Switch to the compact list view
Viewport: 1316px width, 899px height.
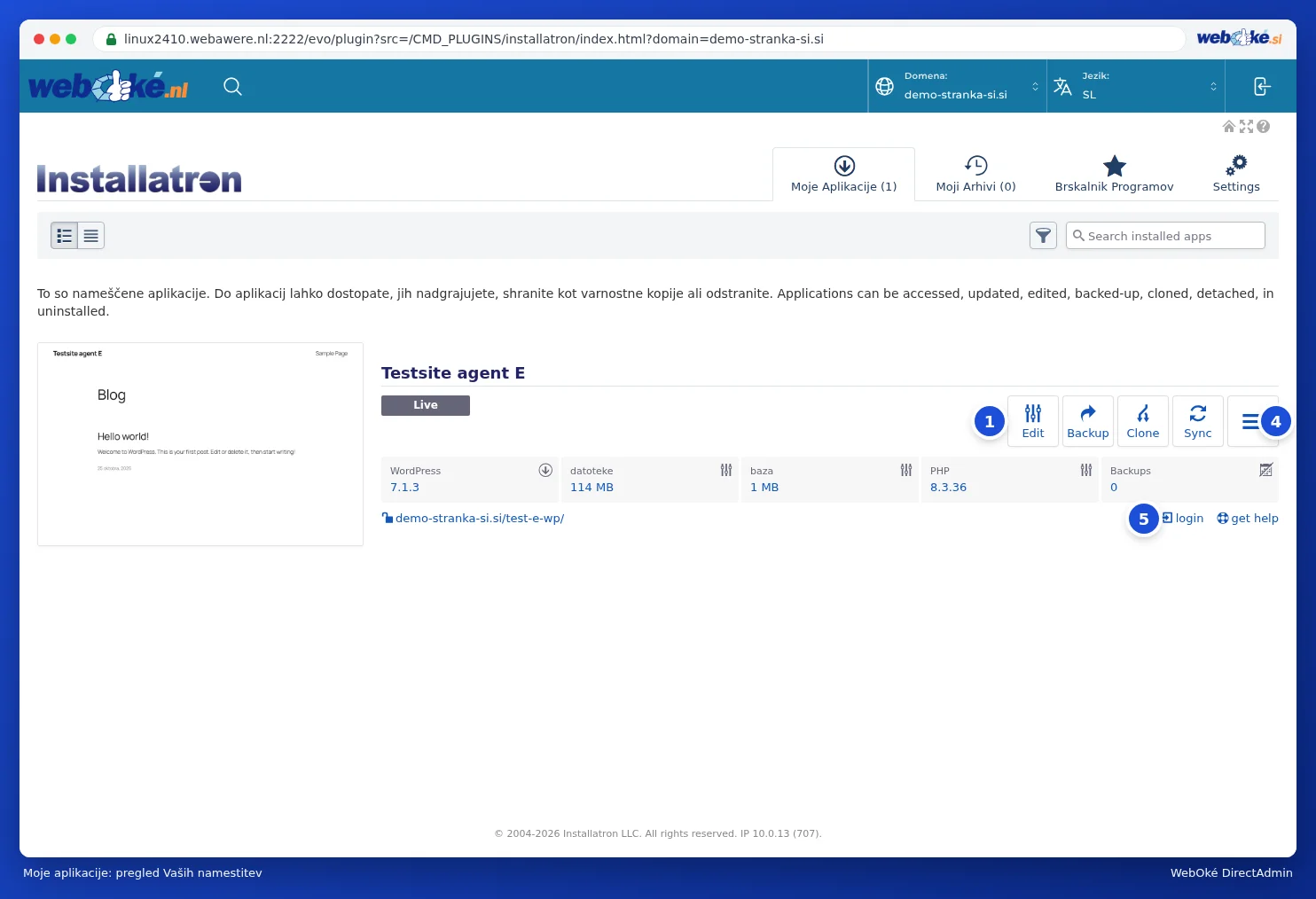tap(91, 236)
